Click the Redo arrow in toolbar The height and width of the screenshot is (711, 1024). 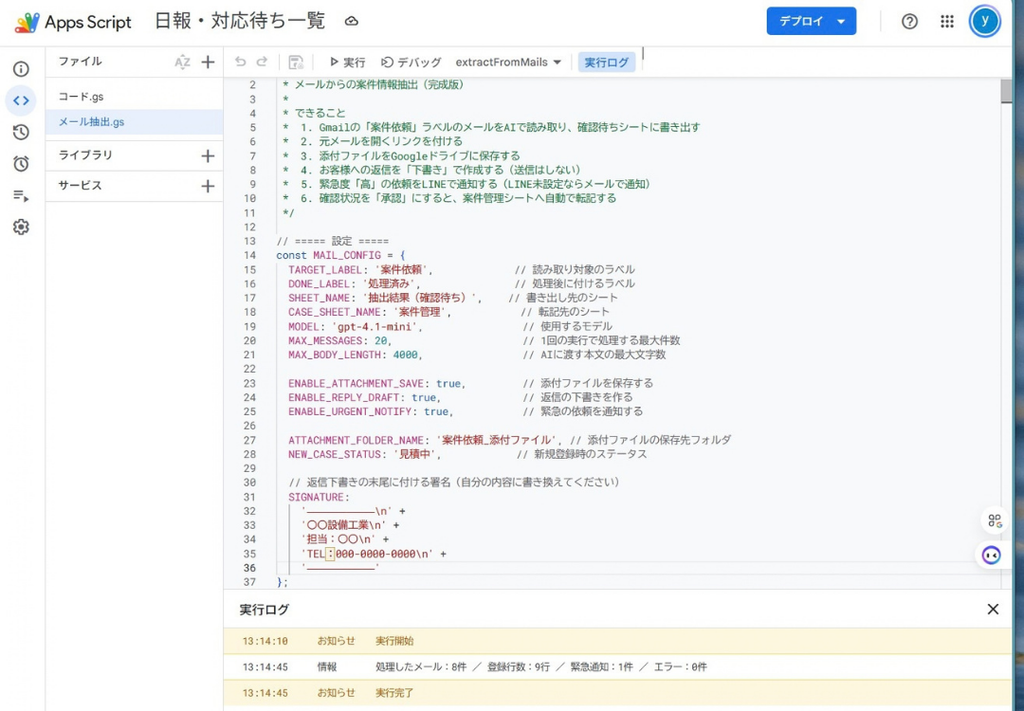click(262, 62)
